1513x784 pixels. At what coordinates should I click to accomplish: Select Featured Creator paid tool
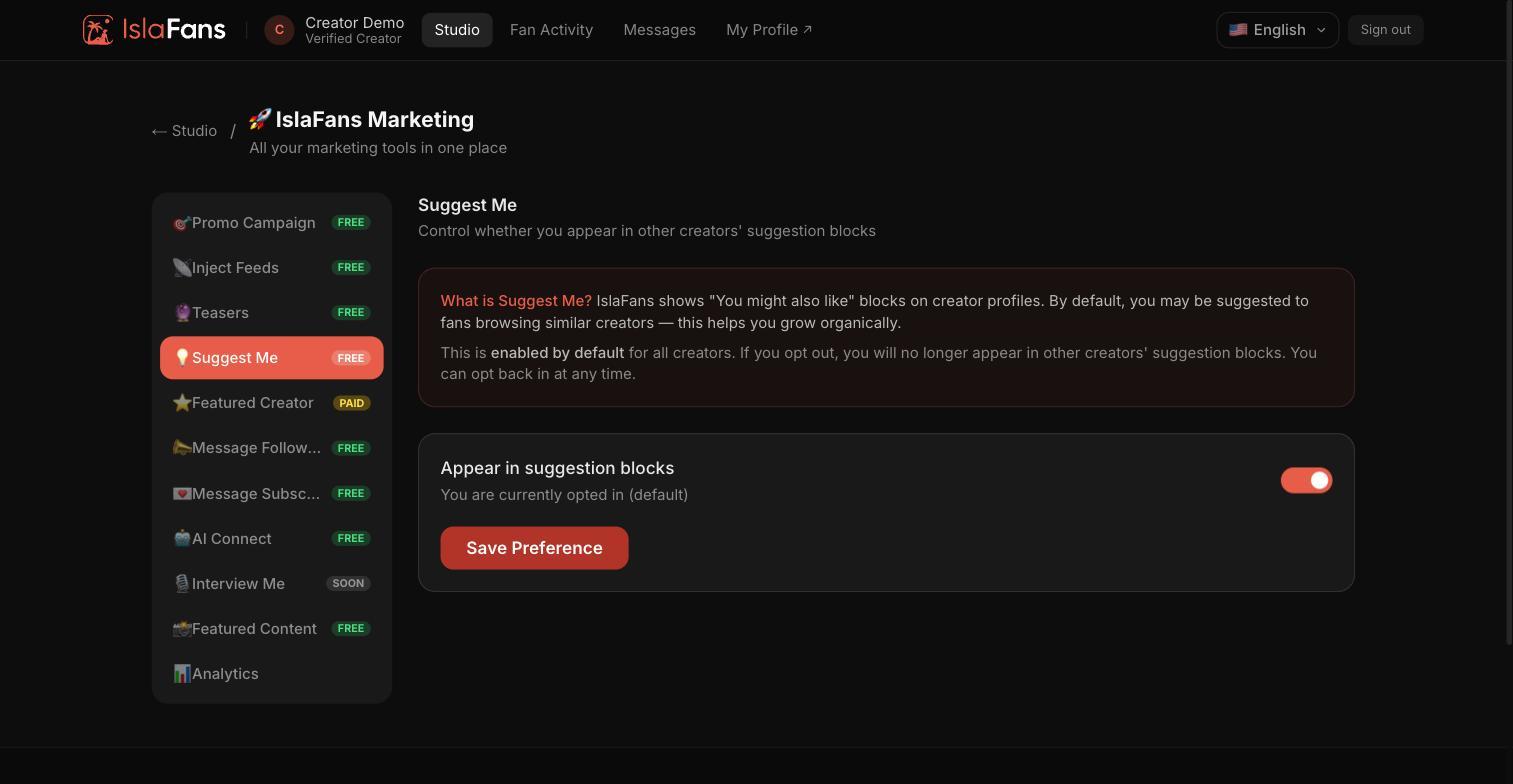[x=272, y=403]
